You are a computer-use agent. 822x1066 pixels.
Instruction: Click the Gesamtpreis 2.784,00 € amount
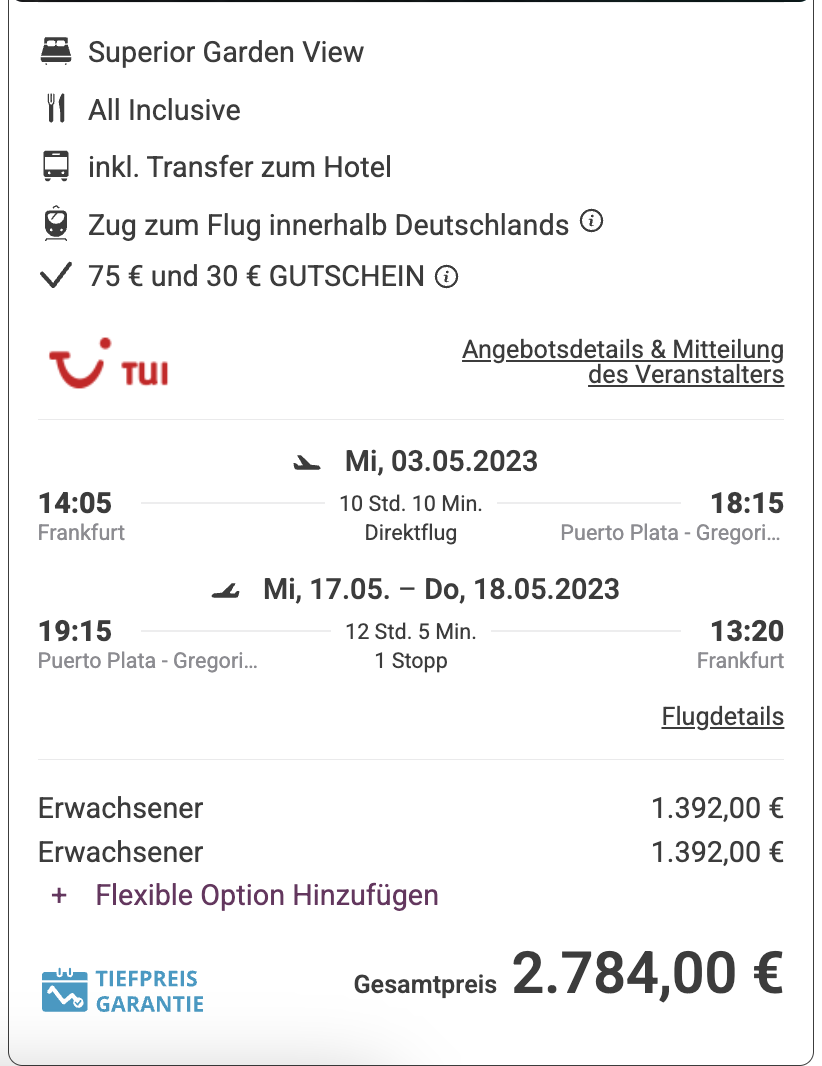(647, 974)
